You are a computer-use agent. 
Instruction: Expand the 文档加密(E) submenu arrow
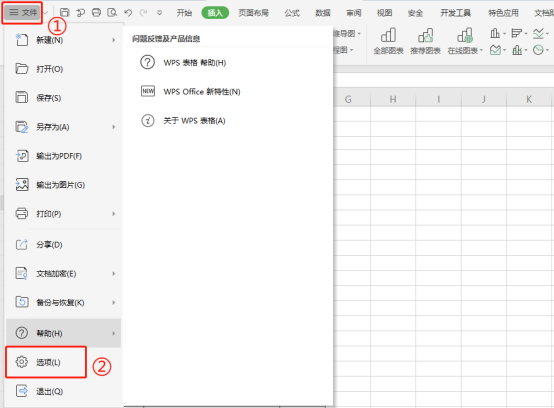coord(114,273)
